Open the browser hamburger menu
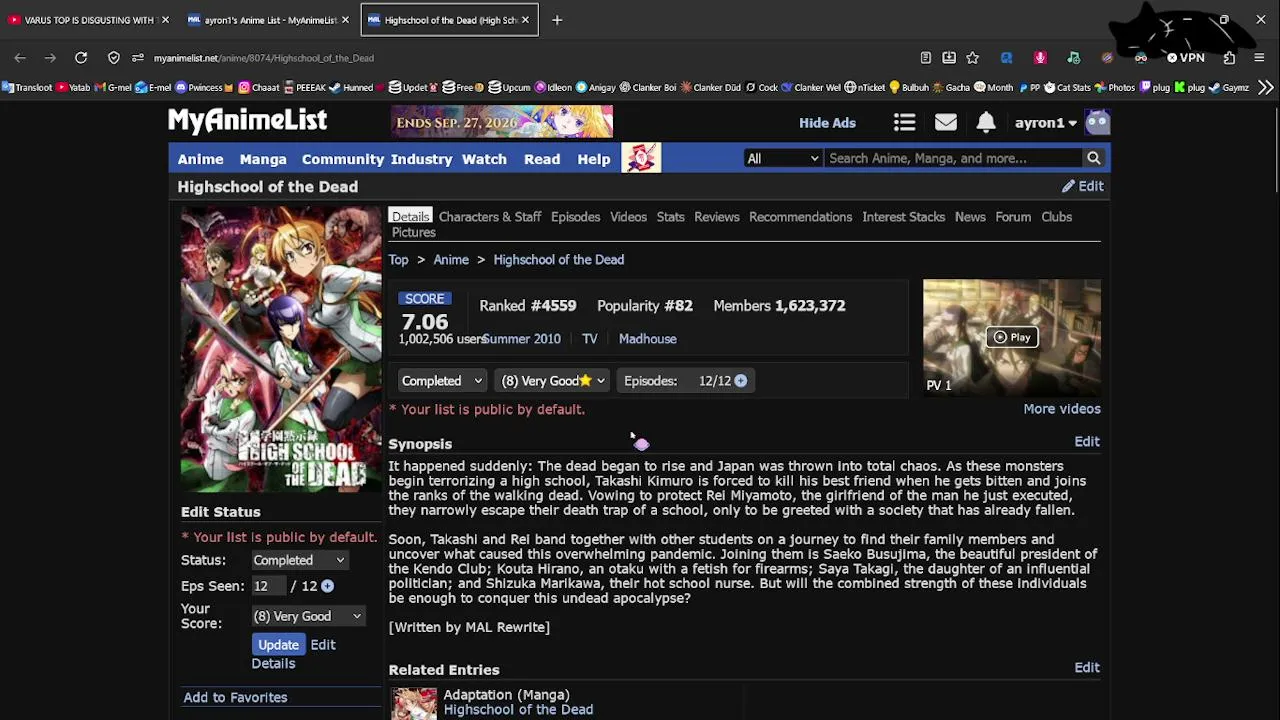The image size is (1280, 720). 1259,58
